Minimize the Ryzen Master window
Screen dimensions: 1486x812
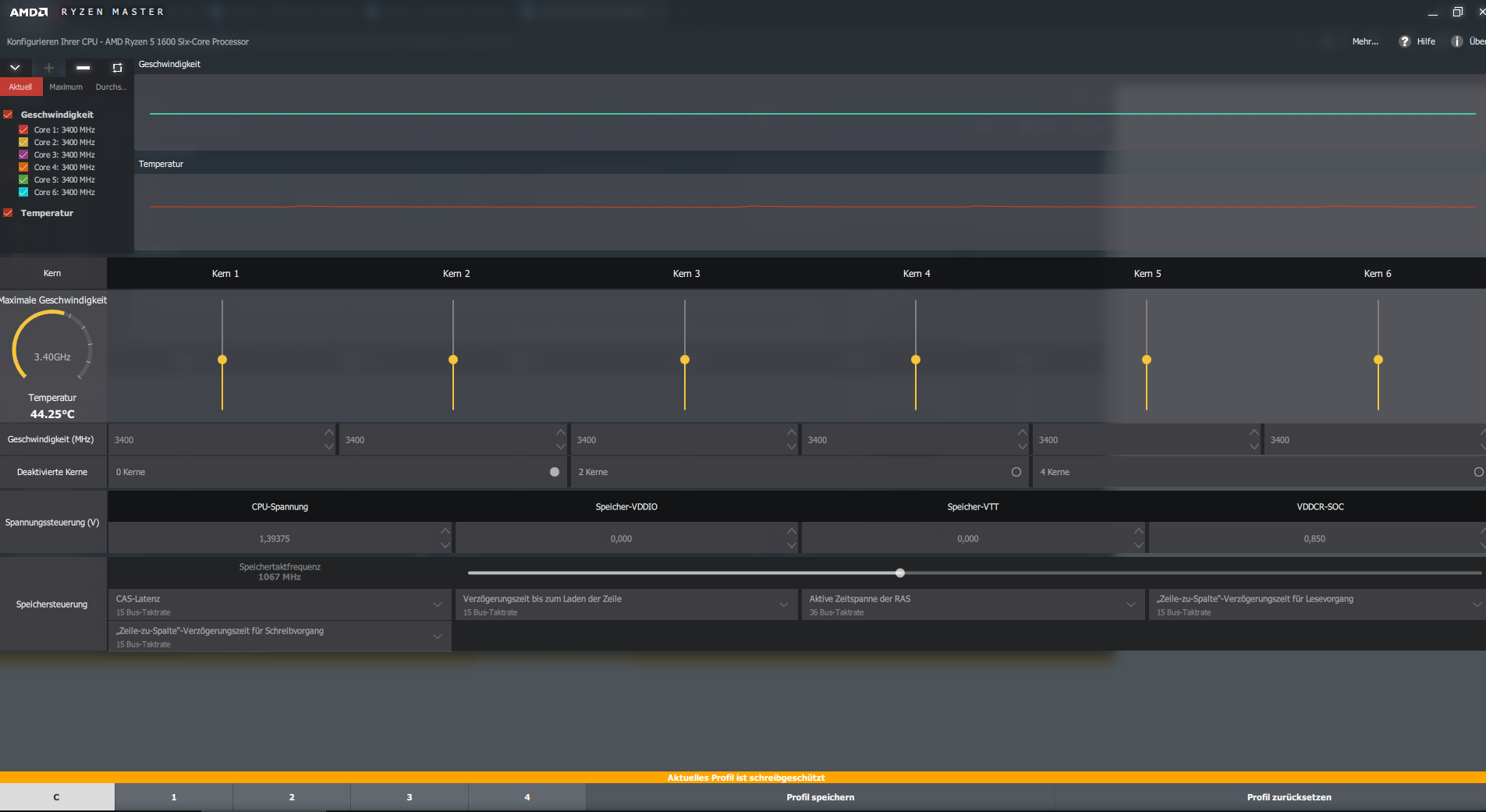[1432, 13]
